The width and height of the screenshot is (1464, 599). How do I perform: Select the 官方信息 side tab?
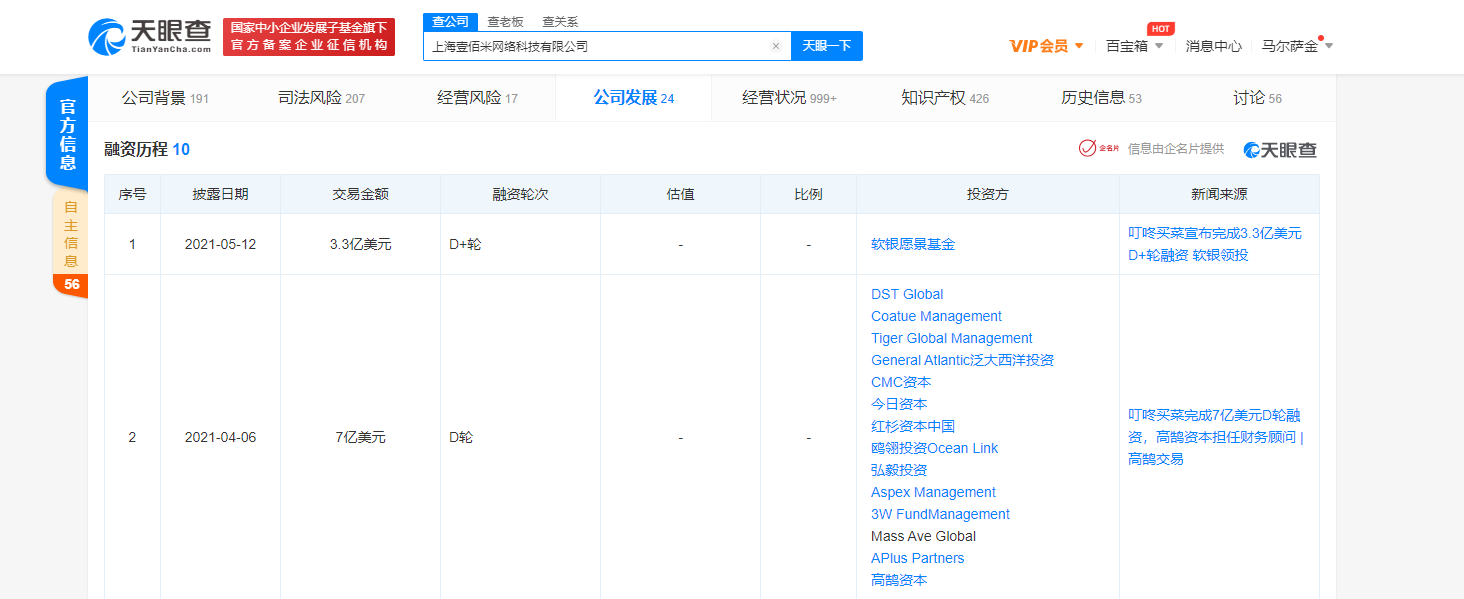[67, 134]
